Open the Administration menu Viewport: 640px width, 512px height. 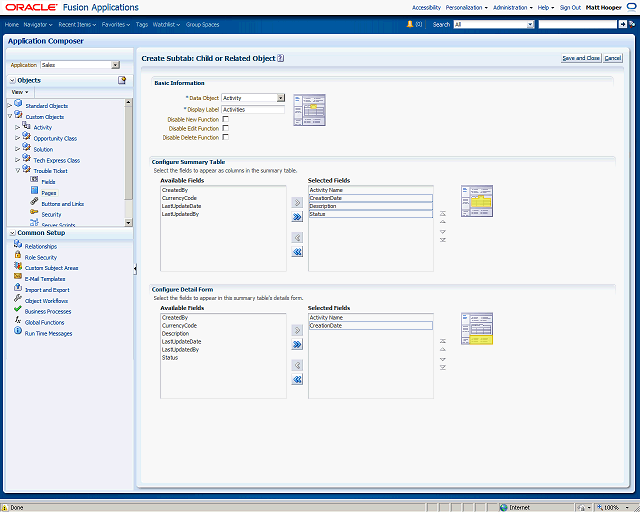(x=512, y=7)
